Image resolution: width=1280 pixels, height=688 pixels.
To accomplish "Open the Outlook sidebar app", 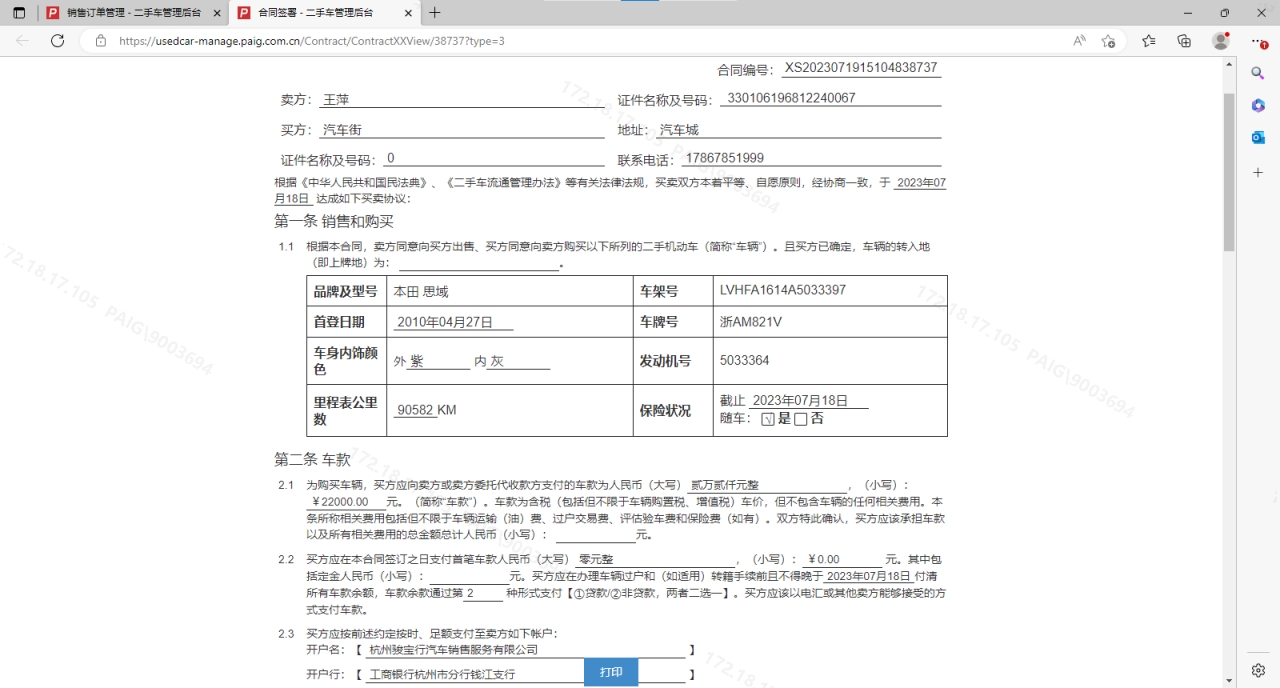I will click(x=1258, y=137).
